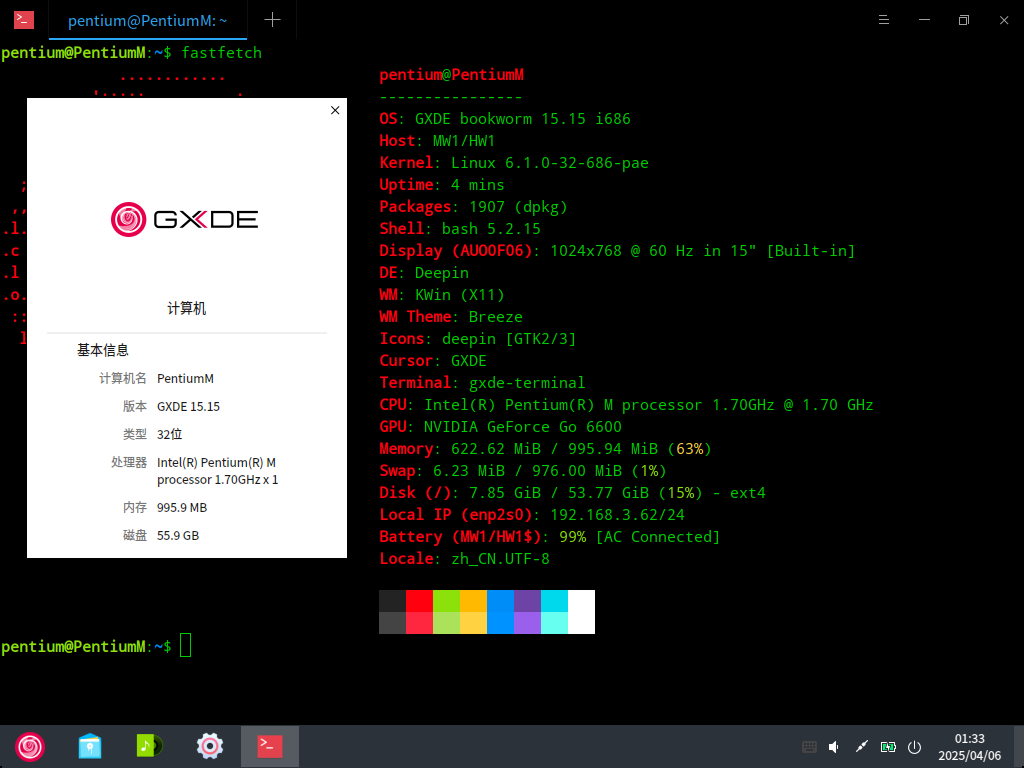Viewport: 1024px width, 768px height.
Task: Open the on-screen keyboard tray icon
Action: point(809,746)
